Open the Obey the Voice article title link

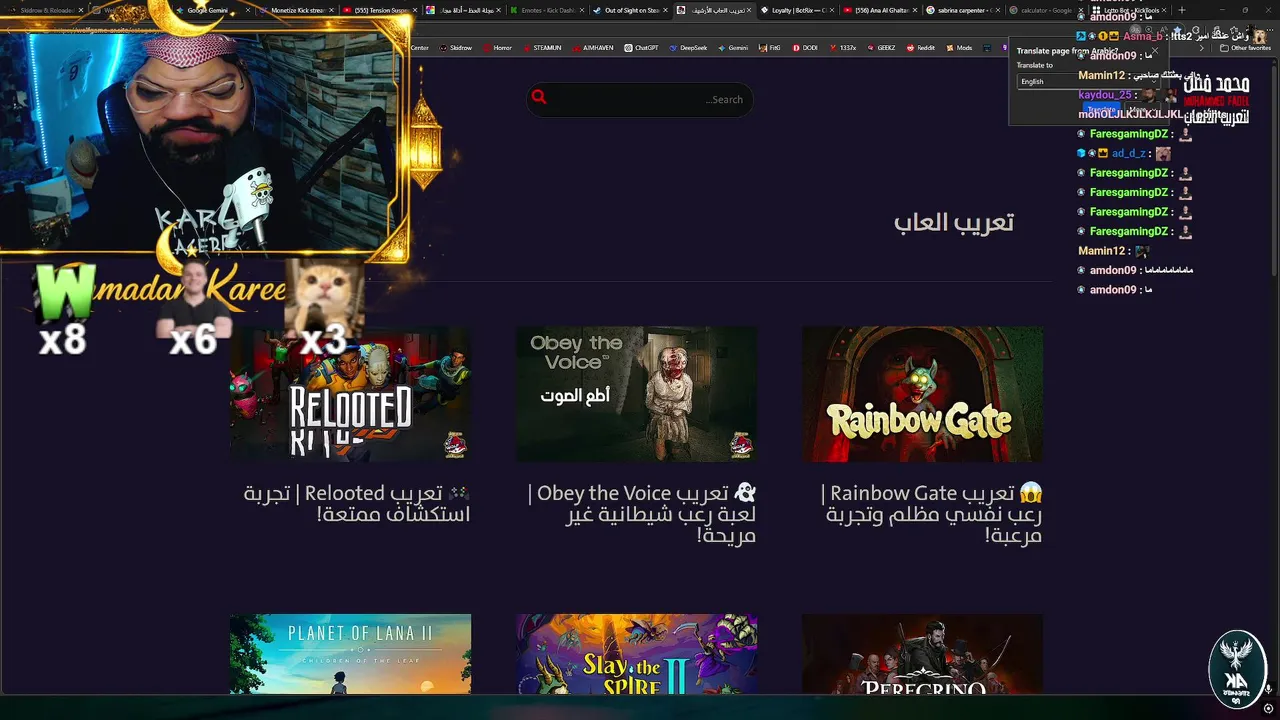[x=642, y=514]
